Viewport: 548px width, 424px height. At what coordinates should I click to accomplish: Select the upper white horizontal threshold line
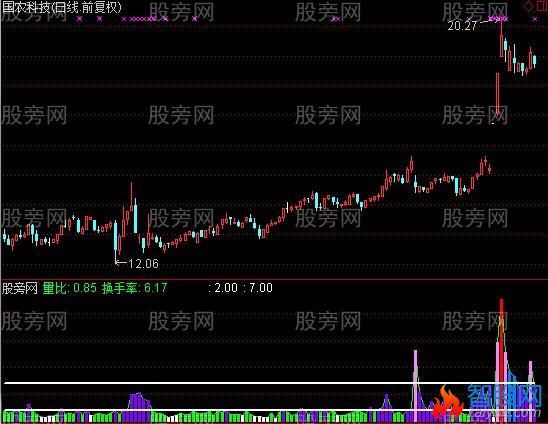269,383
